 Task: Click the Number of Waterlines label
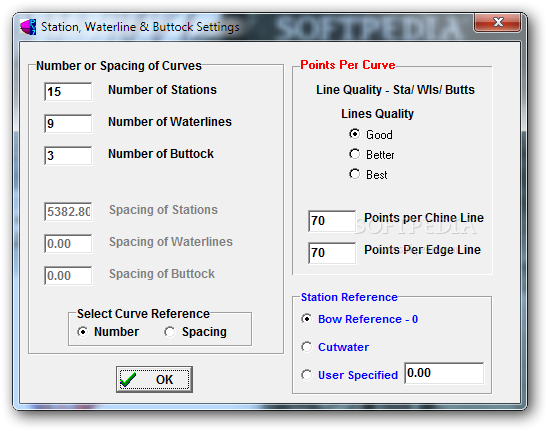coord(170,122)
